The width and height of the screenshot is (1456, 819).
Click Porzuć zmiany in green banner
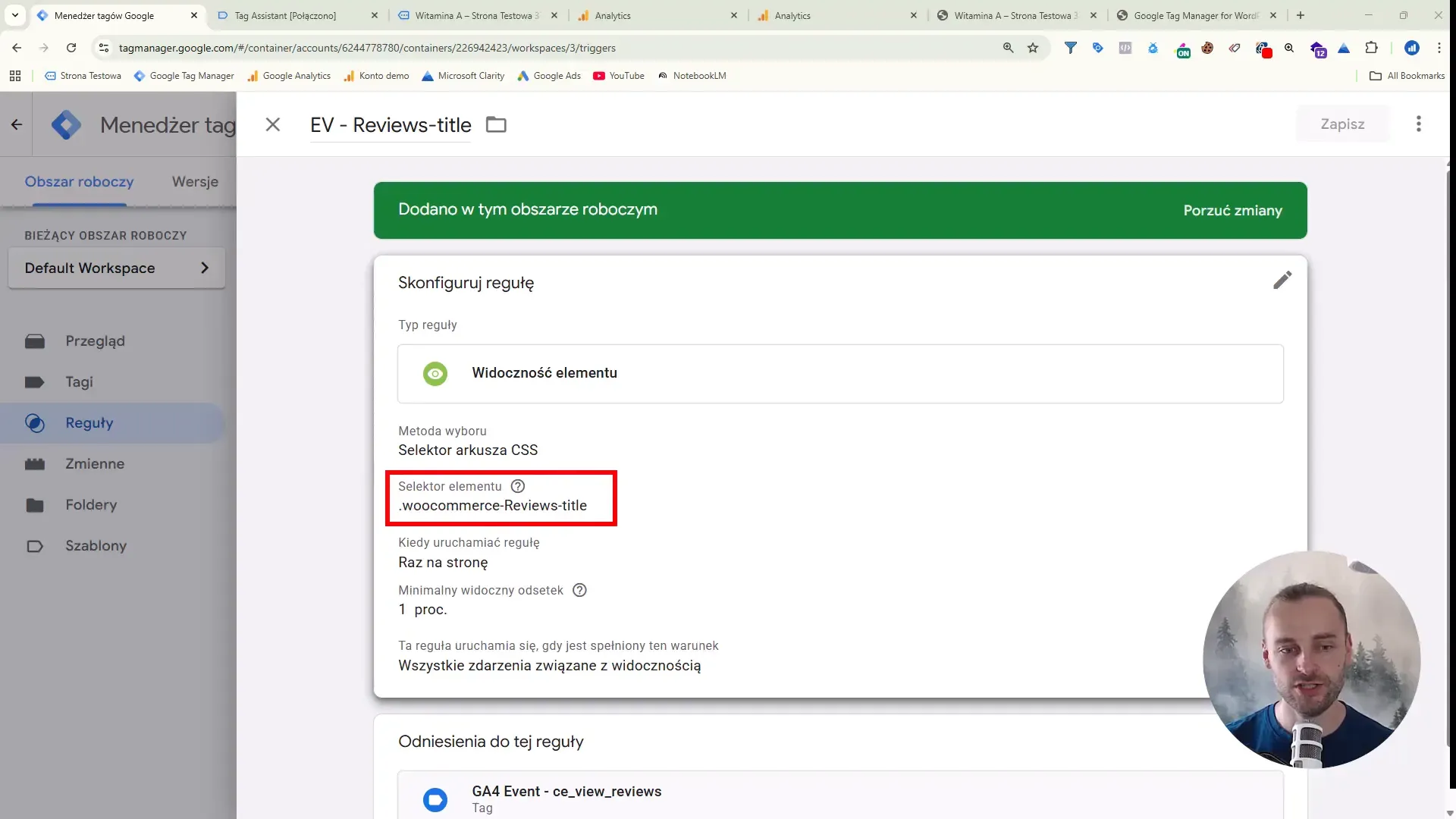point(1232,210)
